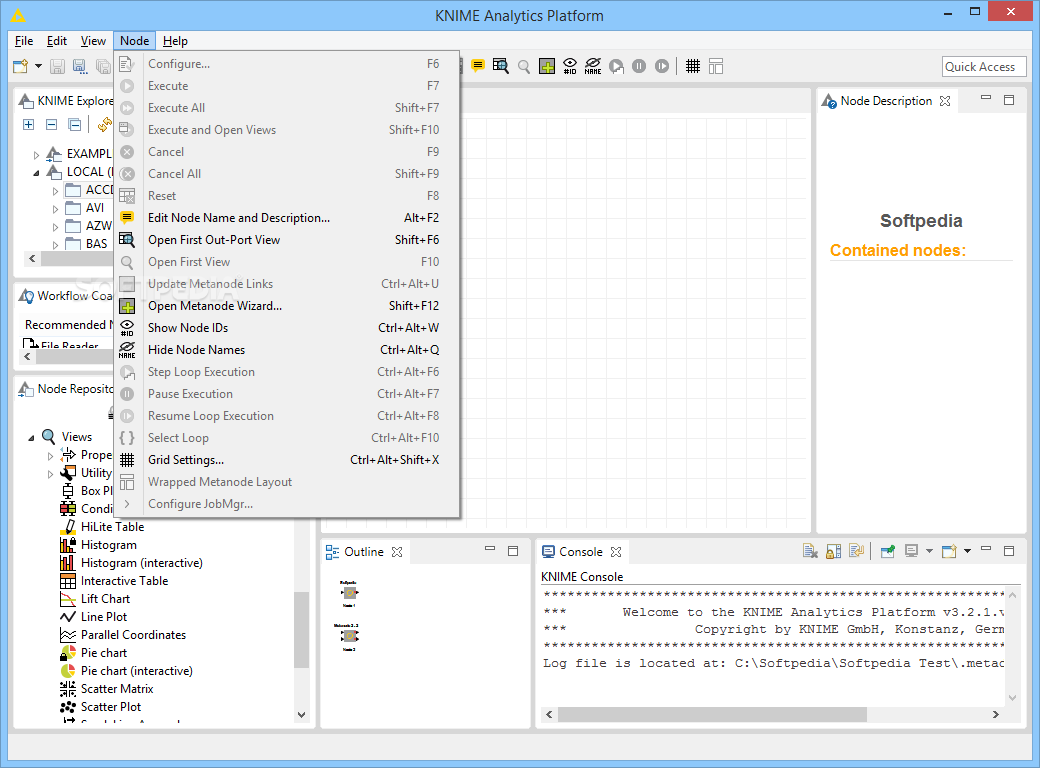
Task: Open the Open Console dropdown arrow
Action: point(967,551)
